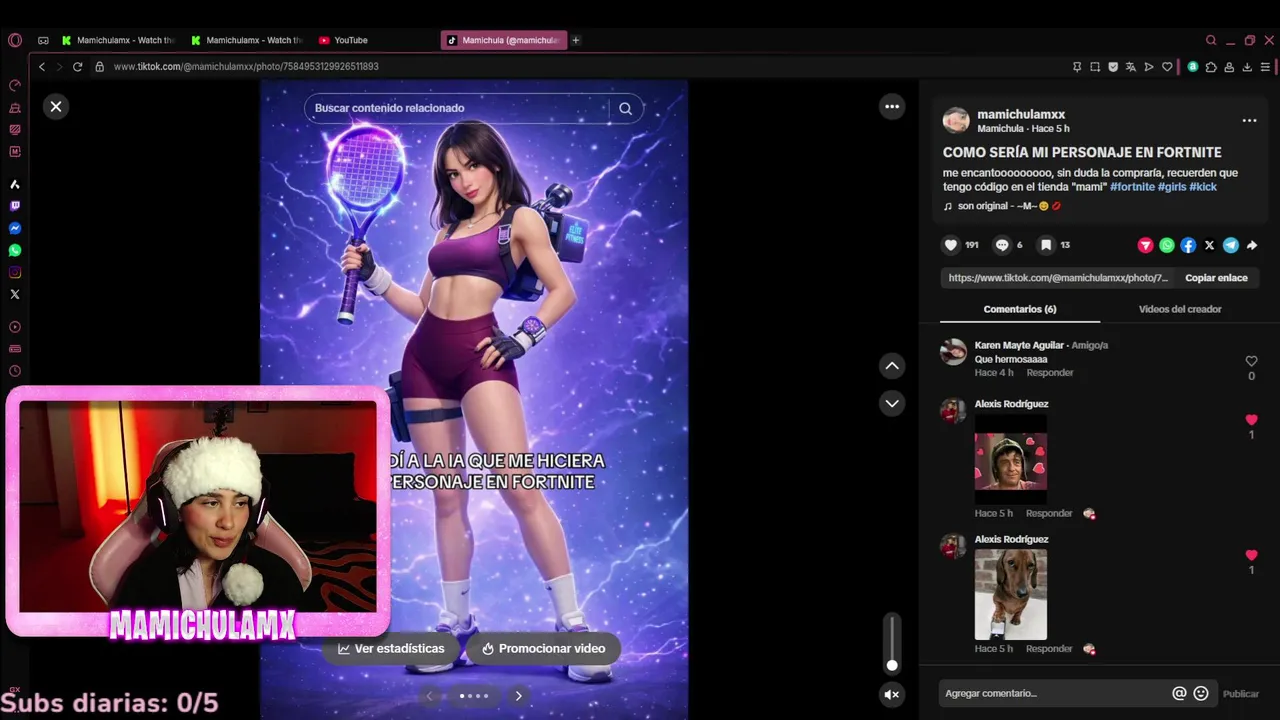Go to the next post with down chevron

pyautogui.click(x=892, y=403)
